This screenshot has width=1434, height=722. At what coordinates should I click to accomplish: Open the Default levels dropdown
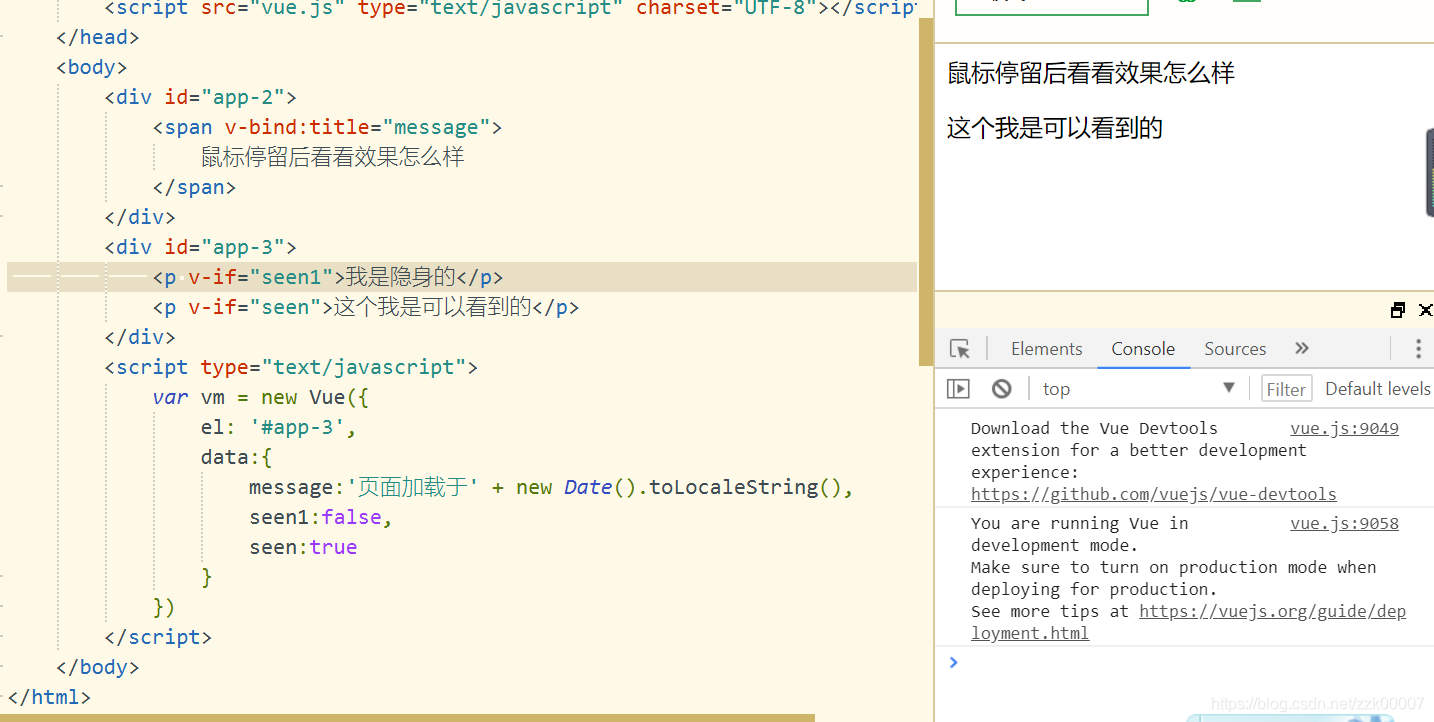(1378, 389)
